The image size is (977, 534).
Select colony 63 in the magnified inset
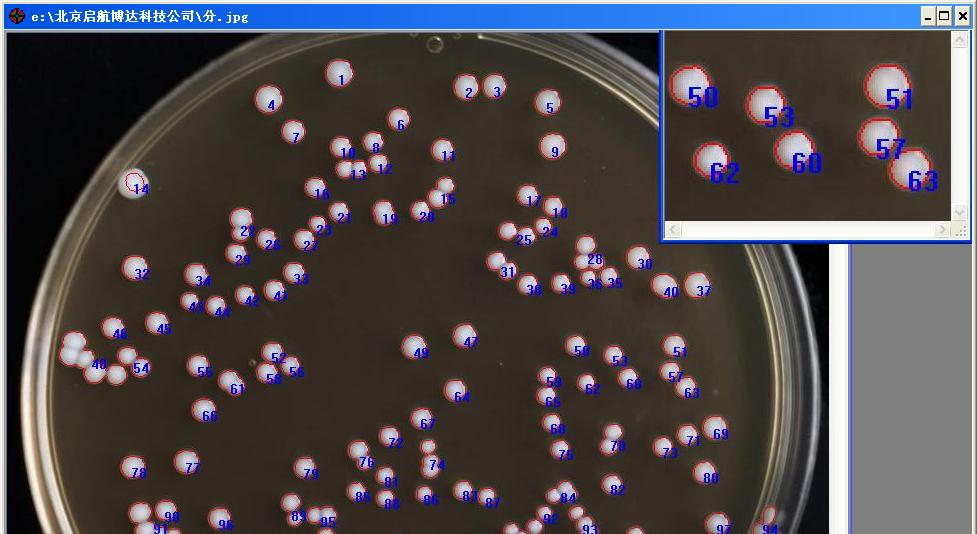(910, 169)
